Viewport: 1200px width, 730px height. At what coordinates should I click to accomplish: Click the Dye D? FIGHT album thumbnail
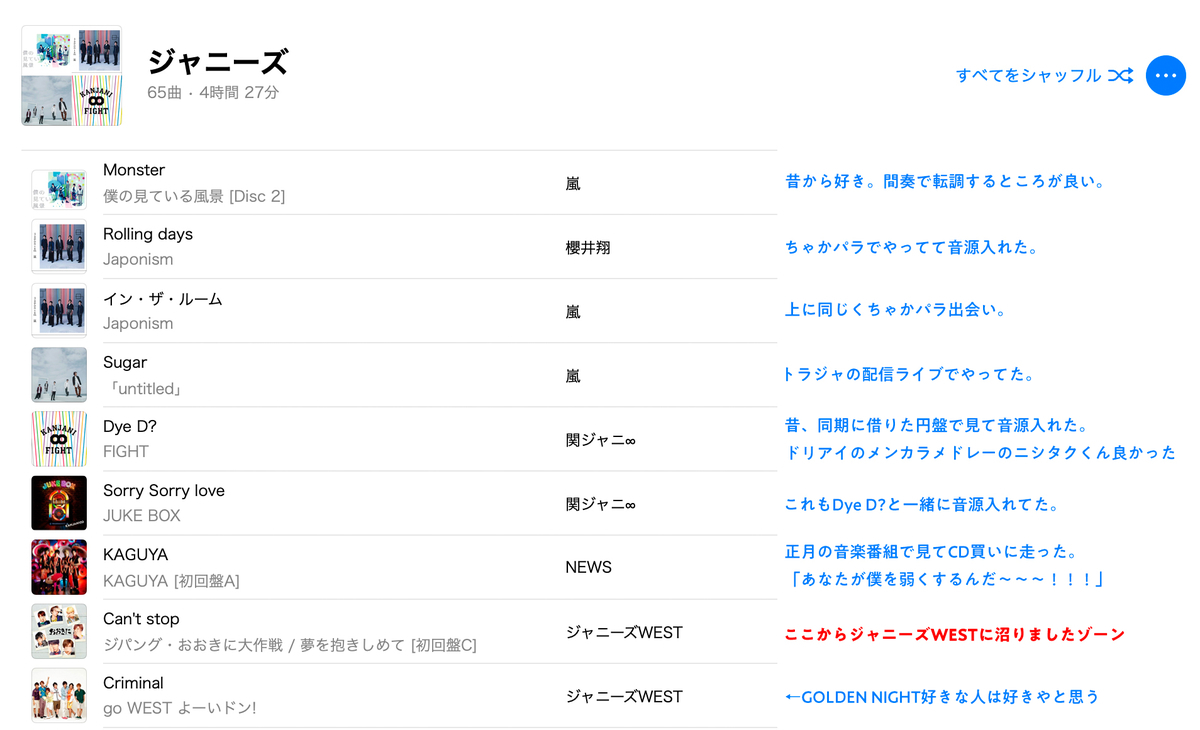click(59, 439)
